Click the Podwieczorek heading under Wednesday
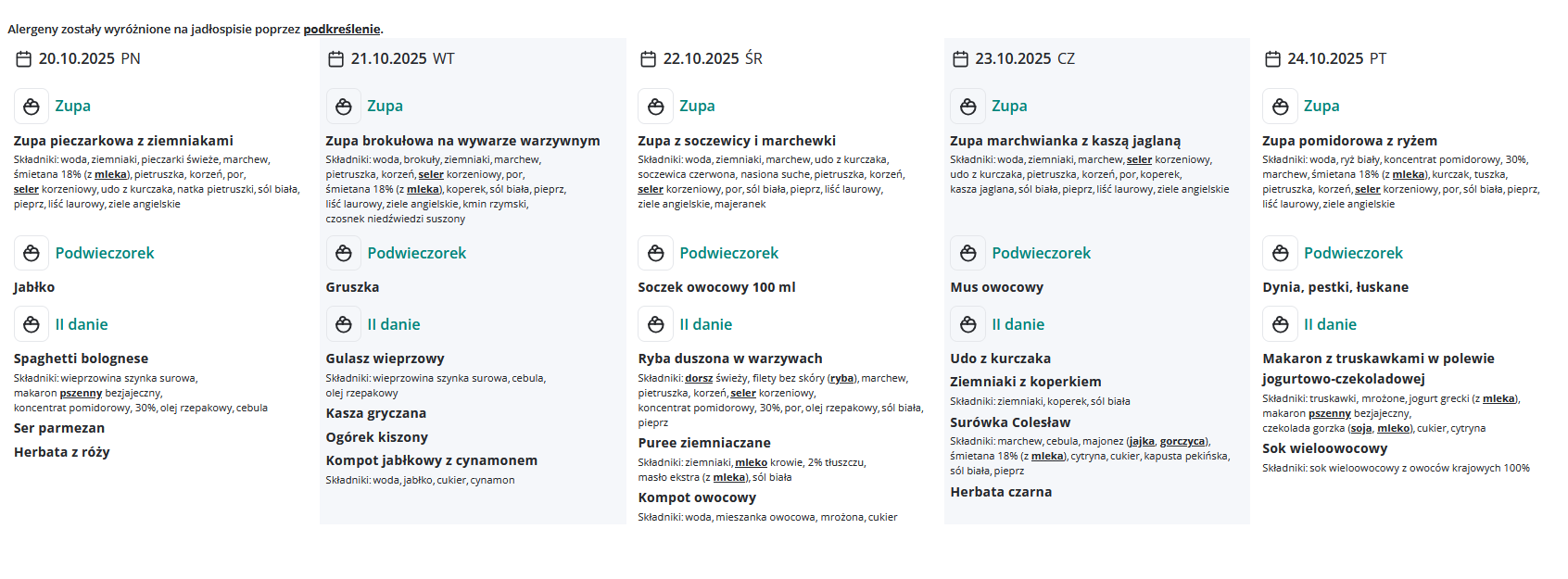1568x579 pixels. pyautogui.click(x=728, y=253)
